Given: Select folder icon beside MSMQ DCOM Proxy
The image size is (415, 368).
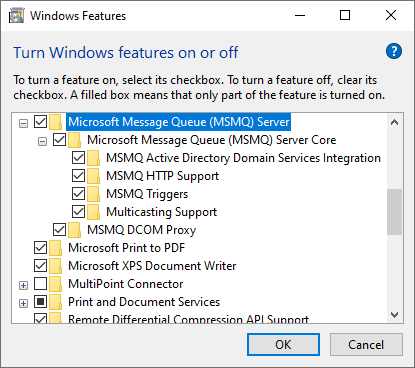Looking at the screenshot, I should pyautogui.click(x=74, y=230).
